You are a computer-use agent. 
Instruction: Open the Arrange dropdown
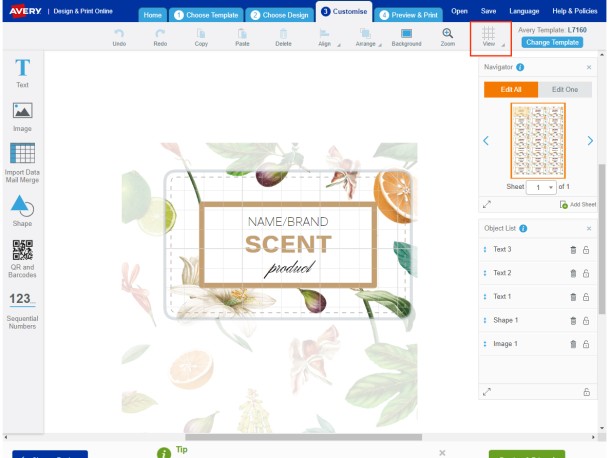click(x=368, y=37)
